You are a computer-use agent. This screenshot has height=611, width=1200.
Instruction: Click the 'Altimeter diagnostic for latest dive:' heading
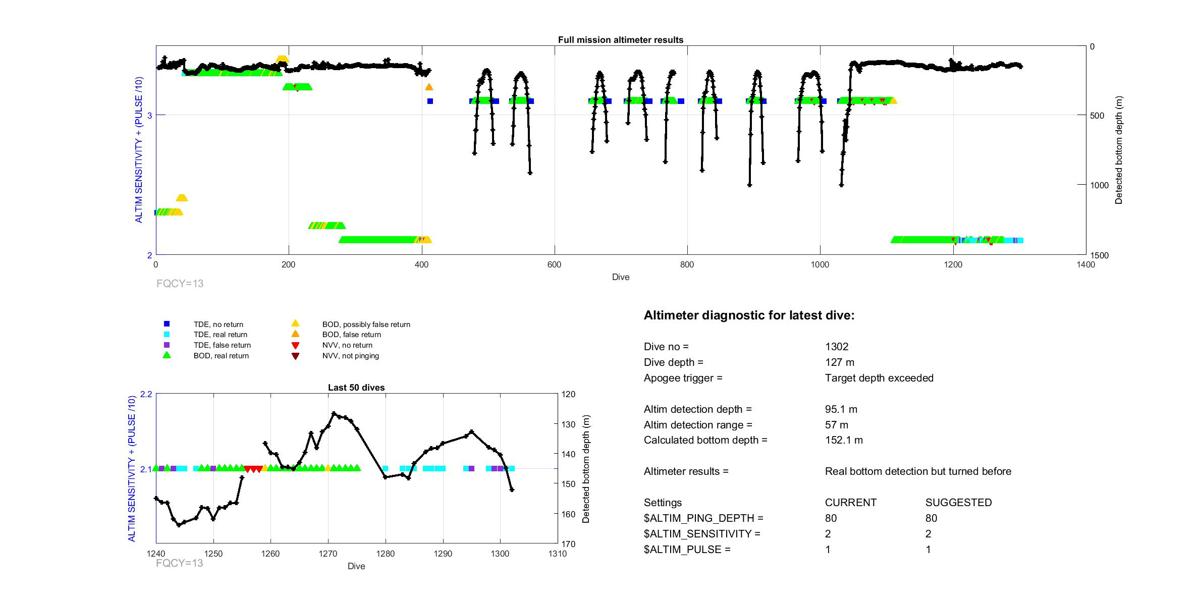(x=749, y=316)
